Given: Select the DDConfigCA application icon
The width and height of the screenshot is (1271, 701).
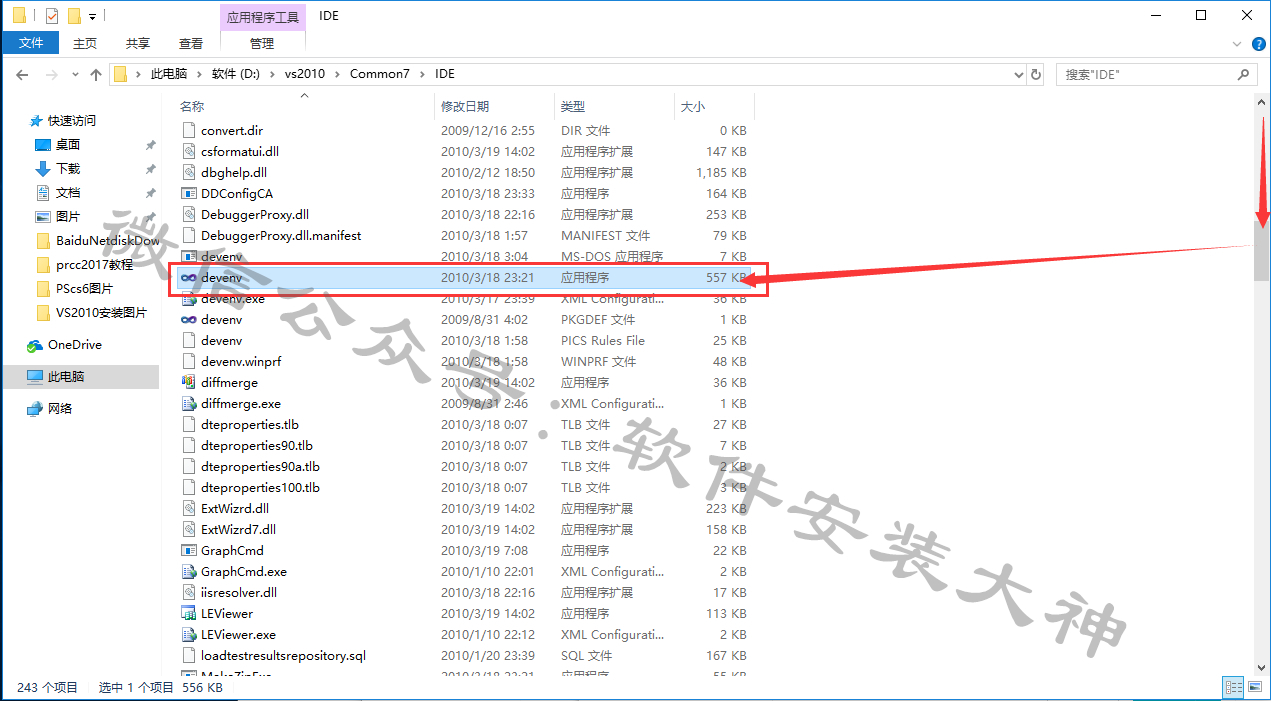Looking at the screenshot, I should (x=188, y=193).
